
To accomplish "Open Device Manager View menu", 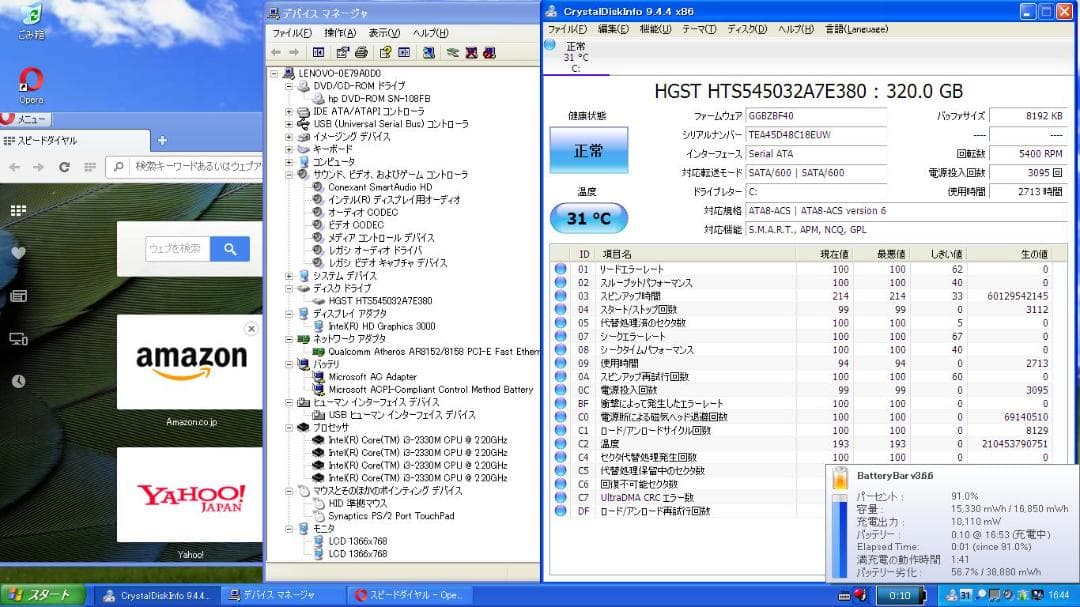I will (384, 33).
